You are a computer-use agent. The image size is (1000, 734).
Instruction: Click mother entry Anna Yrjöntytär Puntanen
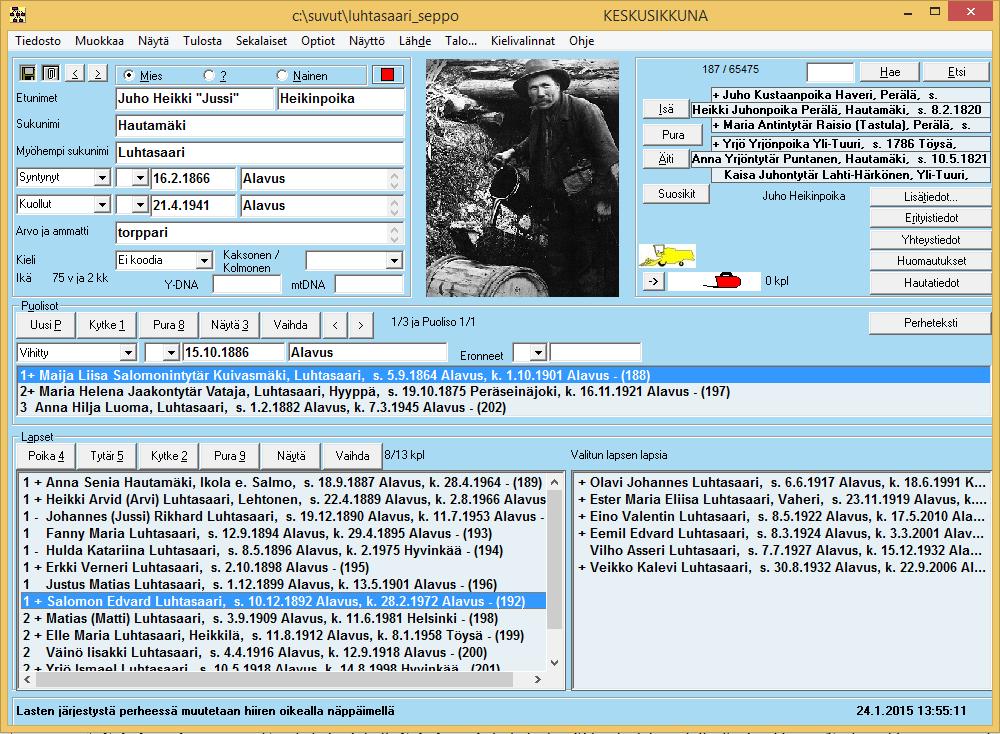(841, 159)
